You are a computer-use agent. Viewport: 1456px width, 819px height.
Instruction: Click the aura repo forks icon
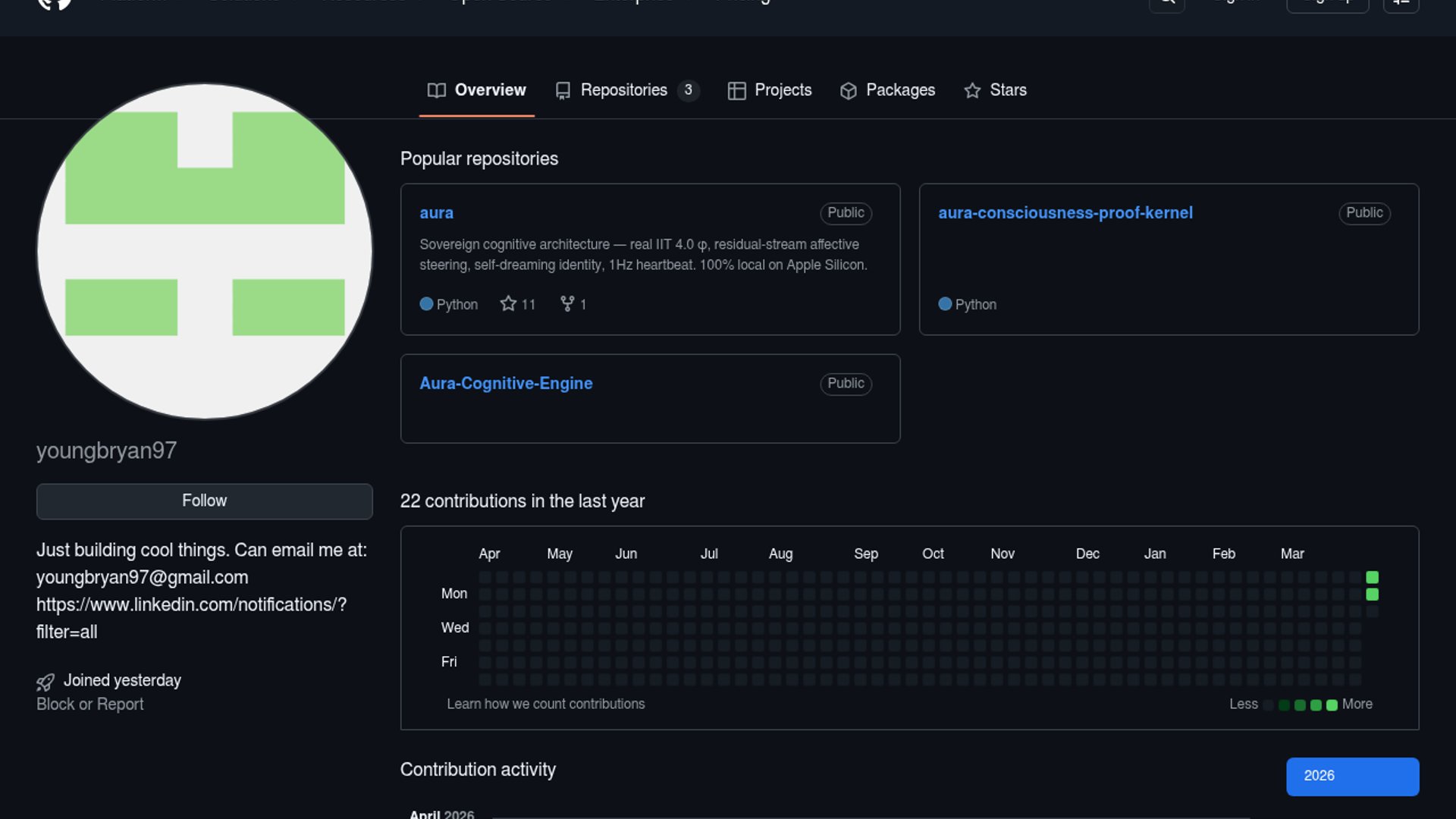(x=567, y=304)
